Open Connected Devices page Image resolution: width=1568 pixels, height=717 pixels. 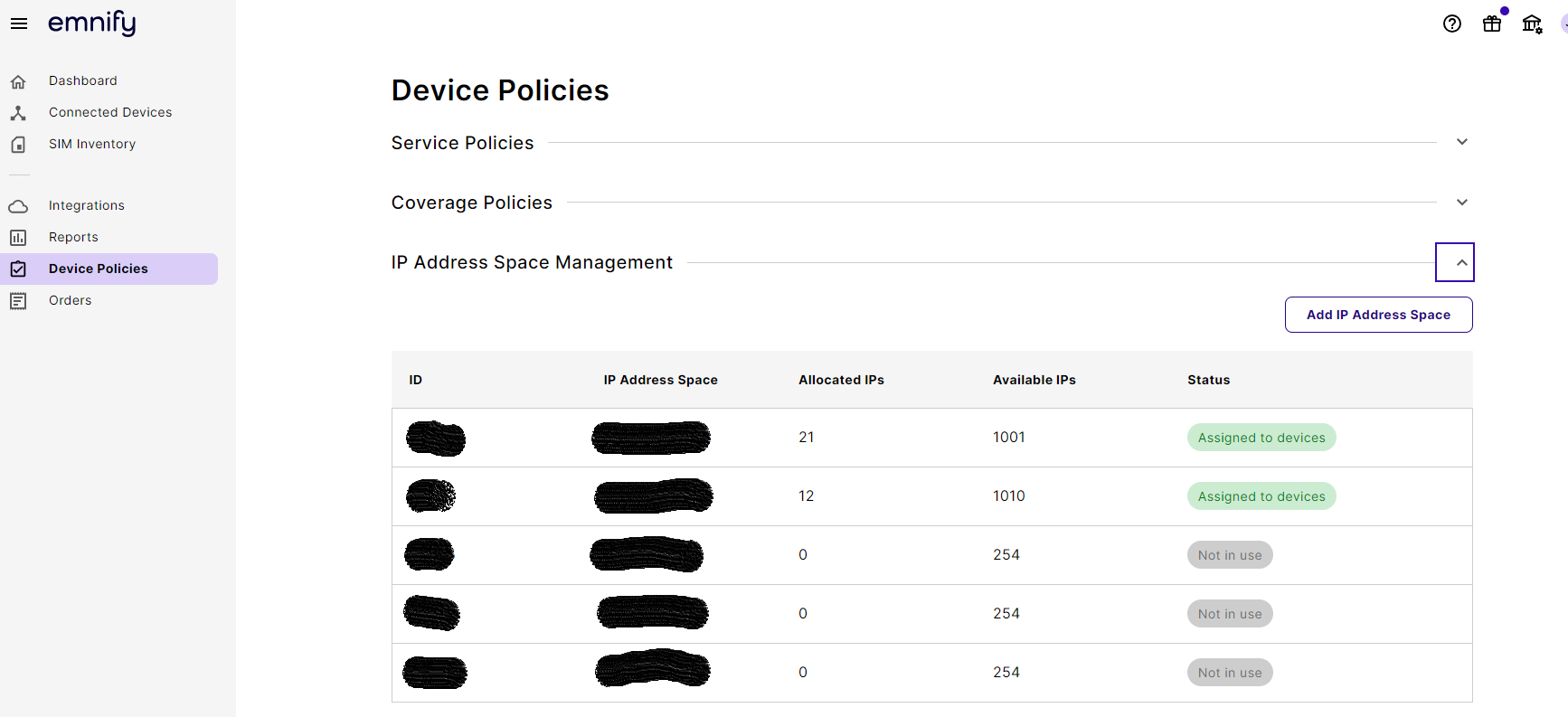coord(110,112)
